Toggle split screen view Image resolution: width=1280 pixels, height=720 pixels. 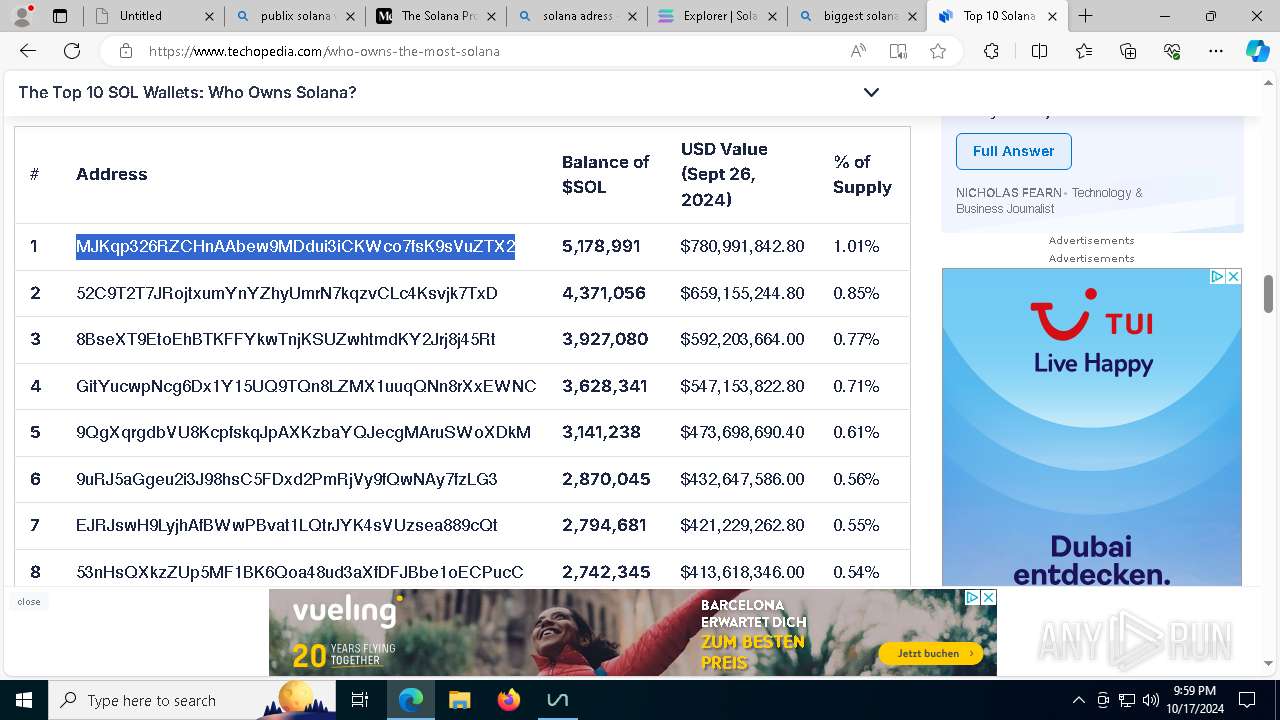[1039, 51]
